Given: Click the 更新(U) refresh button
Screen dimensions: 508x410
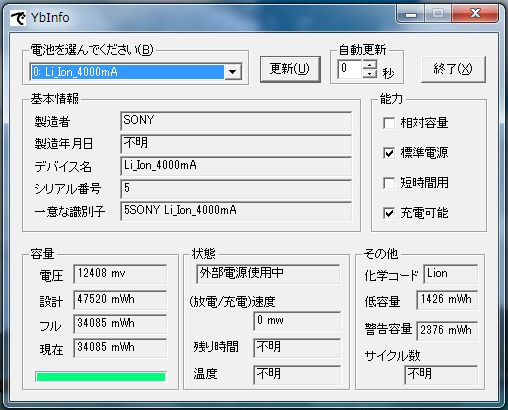Looking at the screenshot, I should pos(290,69).
